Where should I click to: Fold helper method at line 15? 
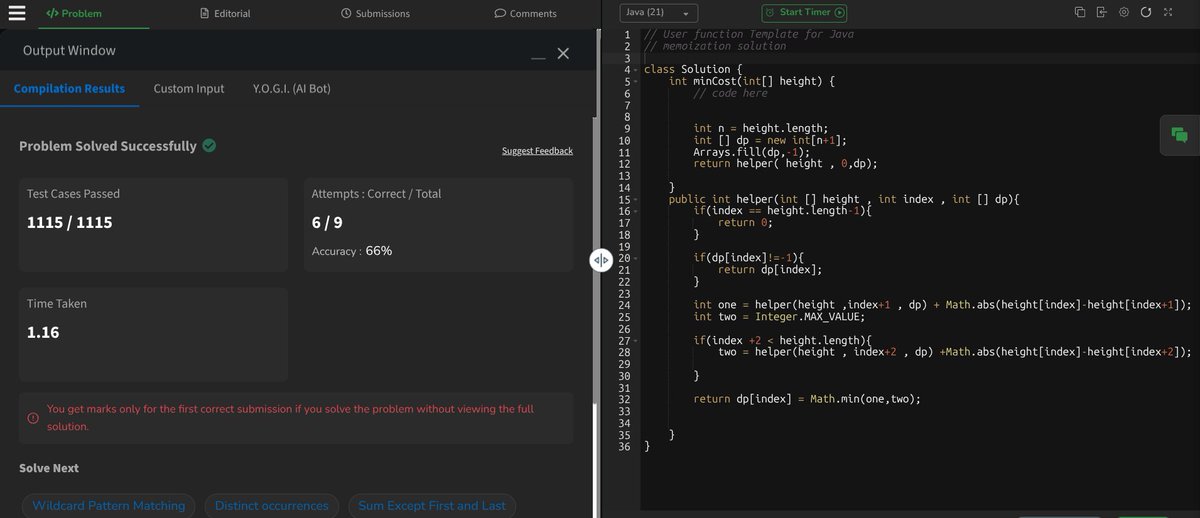pyautogui.click(x=637, y=200)
